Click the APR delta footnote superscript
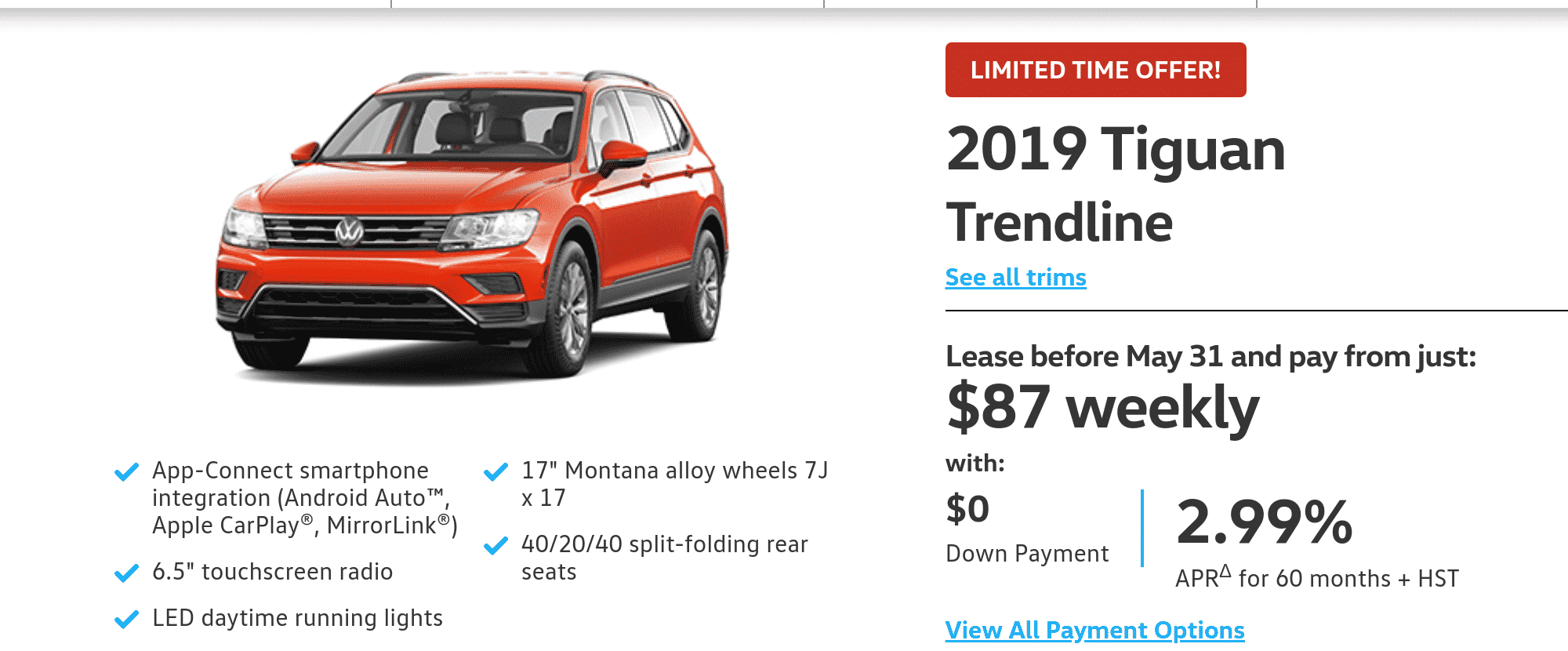1568x651 pixels. click(1225, 571)
